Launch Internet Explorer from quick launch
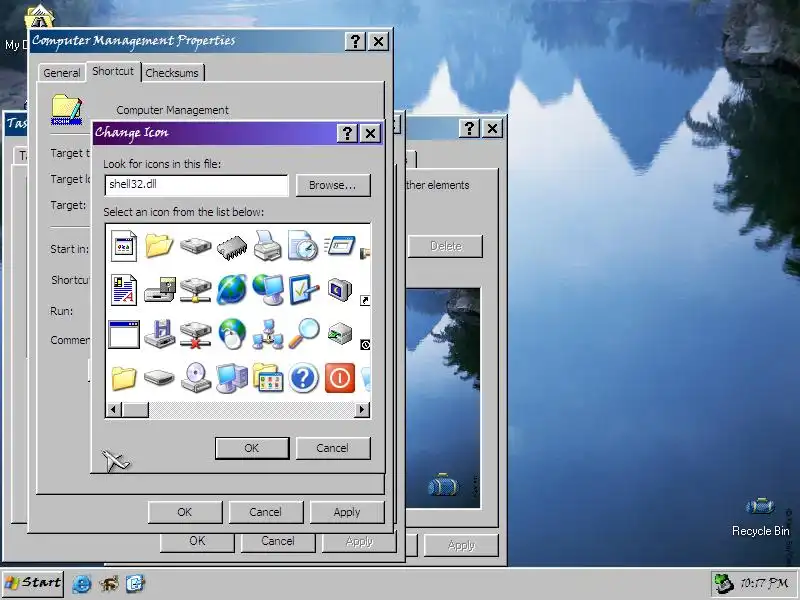Viewport: 800px width, 600px height. pos(82,584)
